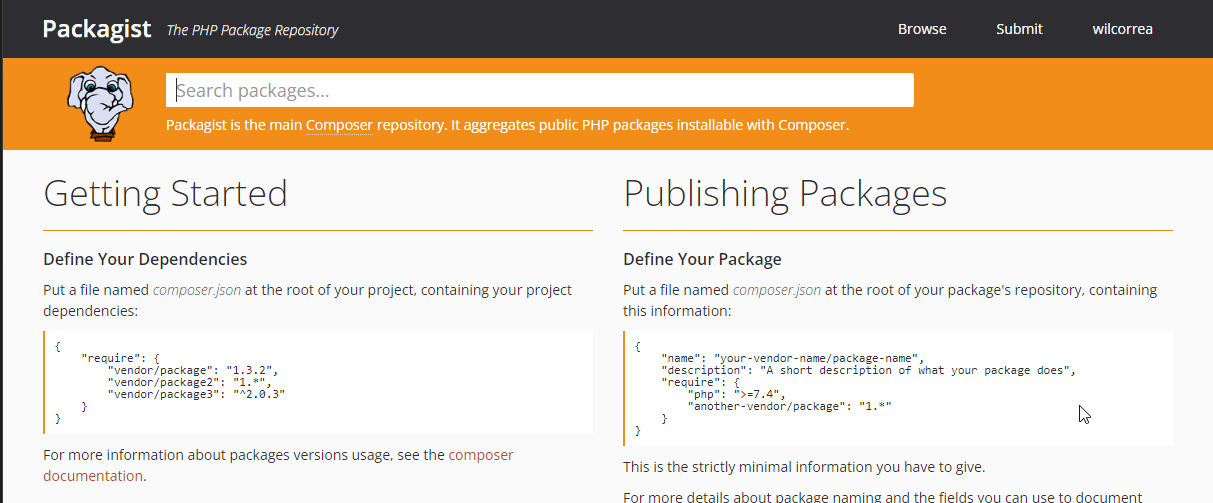Click the "description" line in the package code
1213x503 pixels.
868,370
